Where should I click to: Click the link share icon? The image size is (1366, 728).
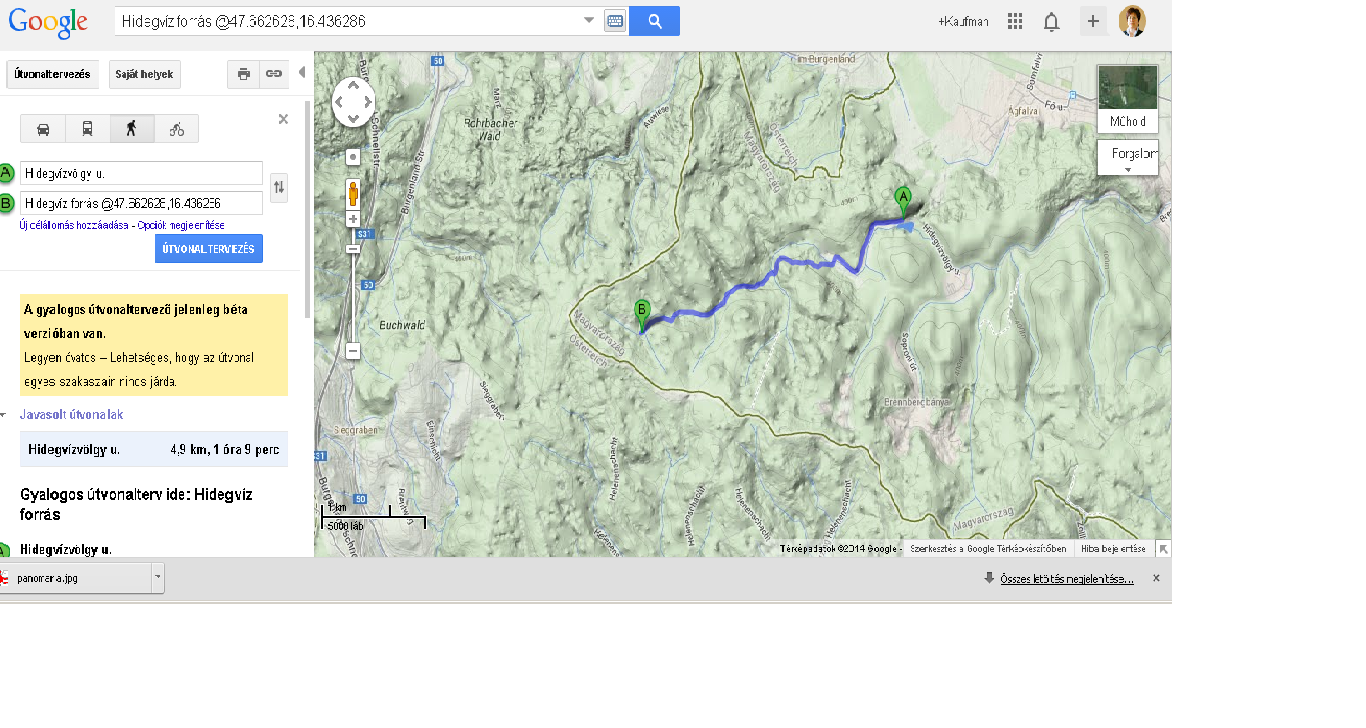[273, 74]
